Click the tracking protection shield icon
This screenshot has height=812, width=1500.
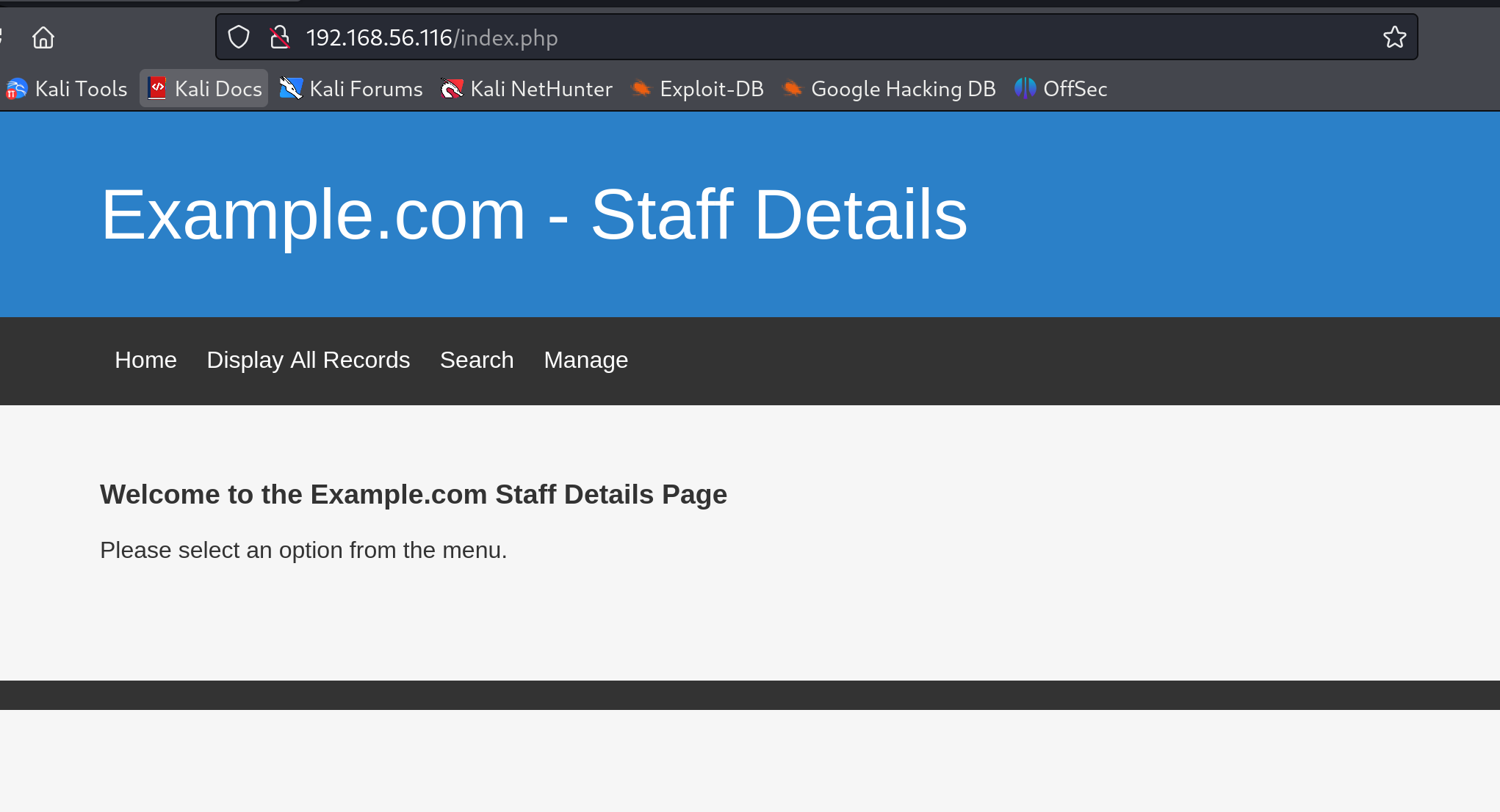pyautogui.click(x=239, y=37)
